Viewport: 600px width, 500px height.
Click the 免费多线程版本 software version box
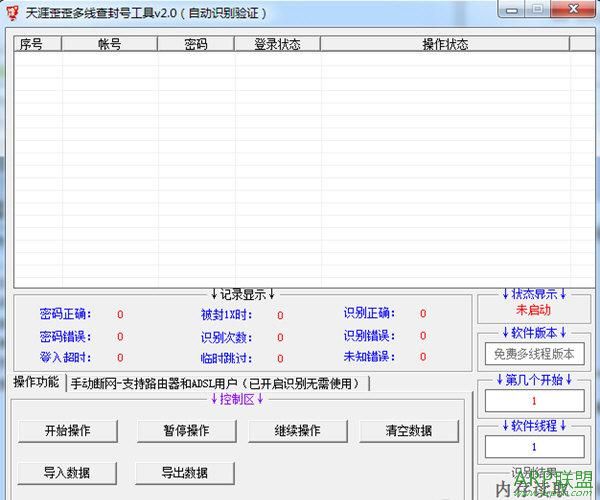coord(534,353)
